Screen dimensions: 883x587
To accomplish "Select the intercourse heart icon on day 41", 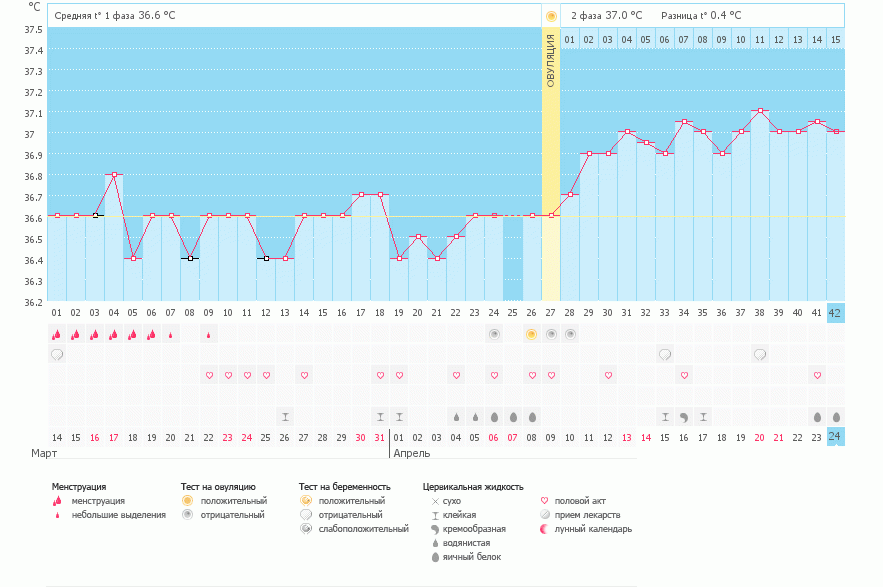I will click(x=817, y=375).
